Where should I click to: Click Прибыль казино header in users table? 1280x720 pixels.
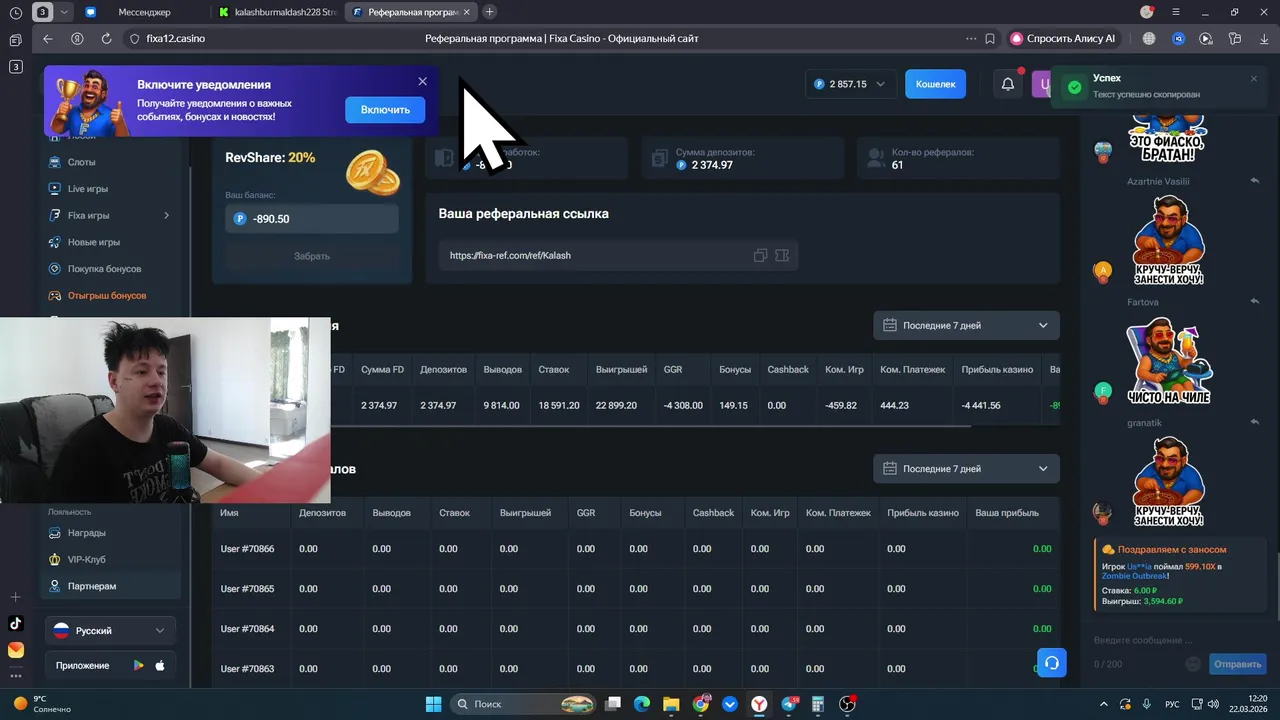tap(923, 513)
